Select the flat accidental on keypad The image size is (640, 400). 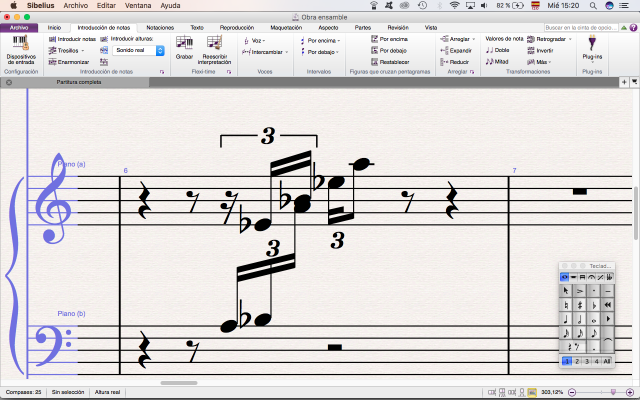(594, 304)
